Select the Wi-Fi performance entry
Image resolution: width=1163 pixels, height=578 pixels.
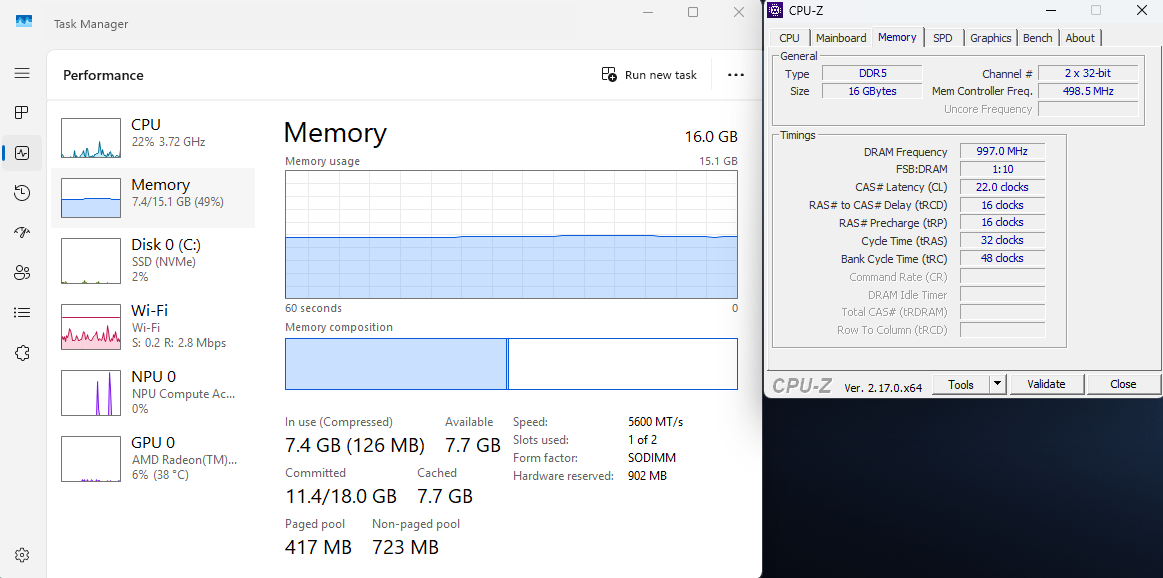click(152, 326)
